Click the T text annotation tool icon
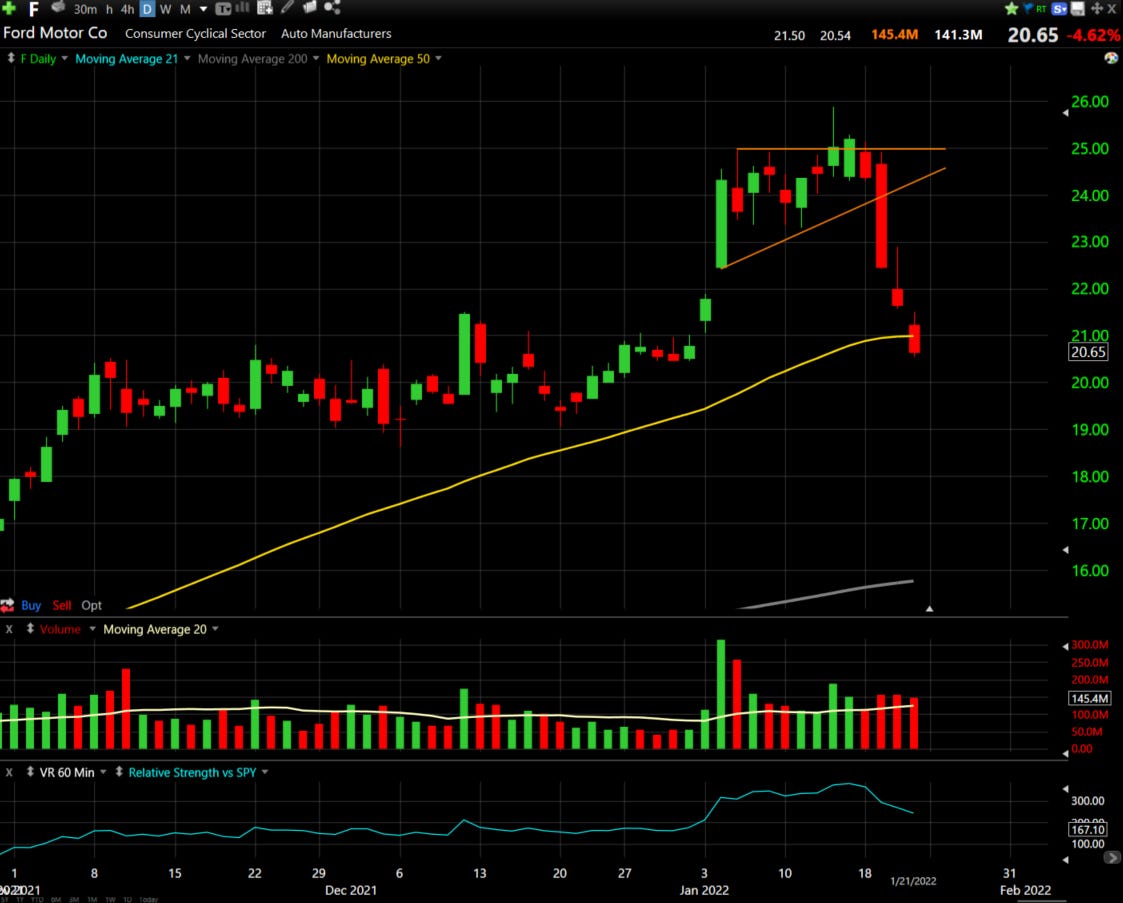This screenshot has height=903, width=1123. pos(223,9)
